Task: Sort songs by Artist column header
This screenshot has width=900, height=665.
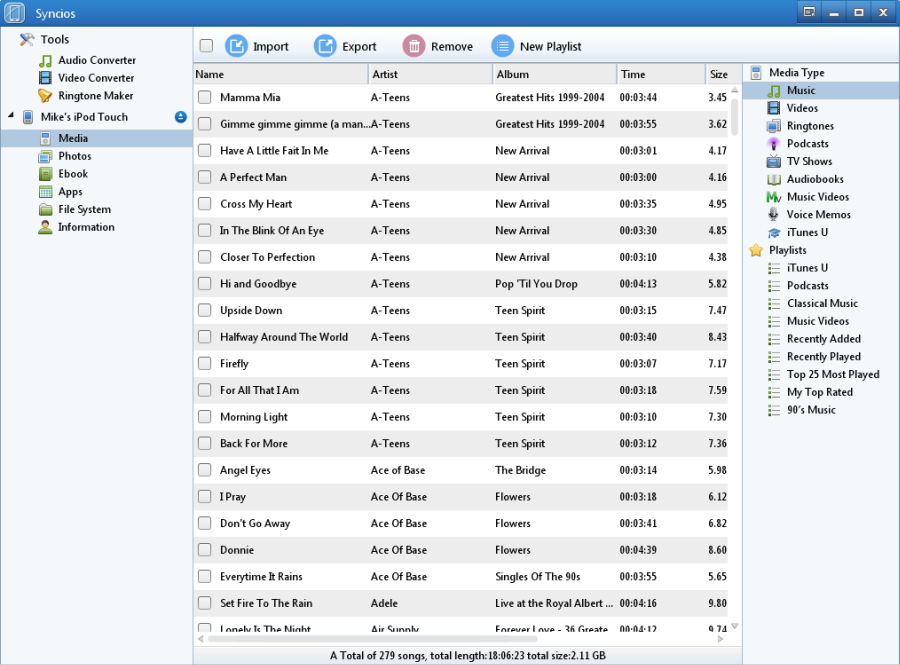Action: (430, 74)
